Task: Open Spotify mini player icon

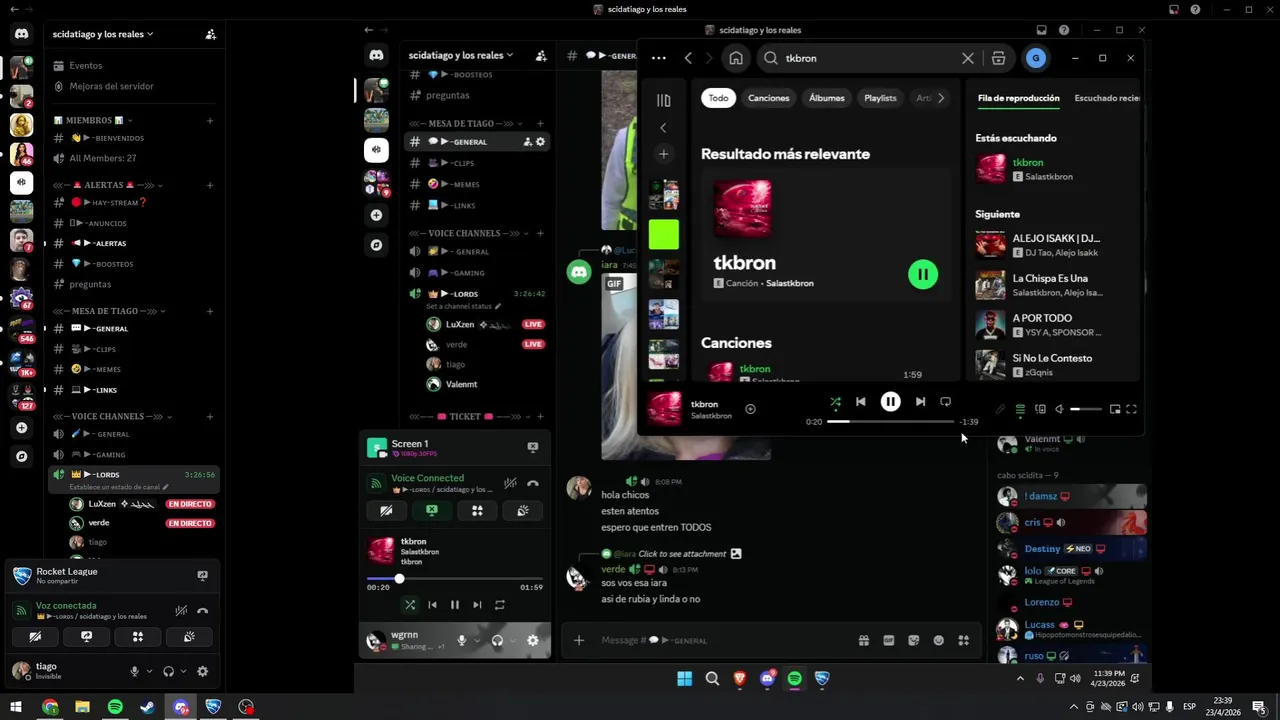Action: [x=1115, y=409]
